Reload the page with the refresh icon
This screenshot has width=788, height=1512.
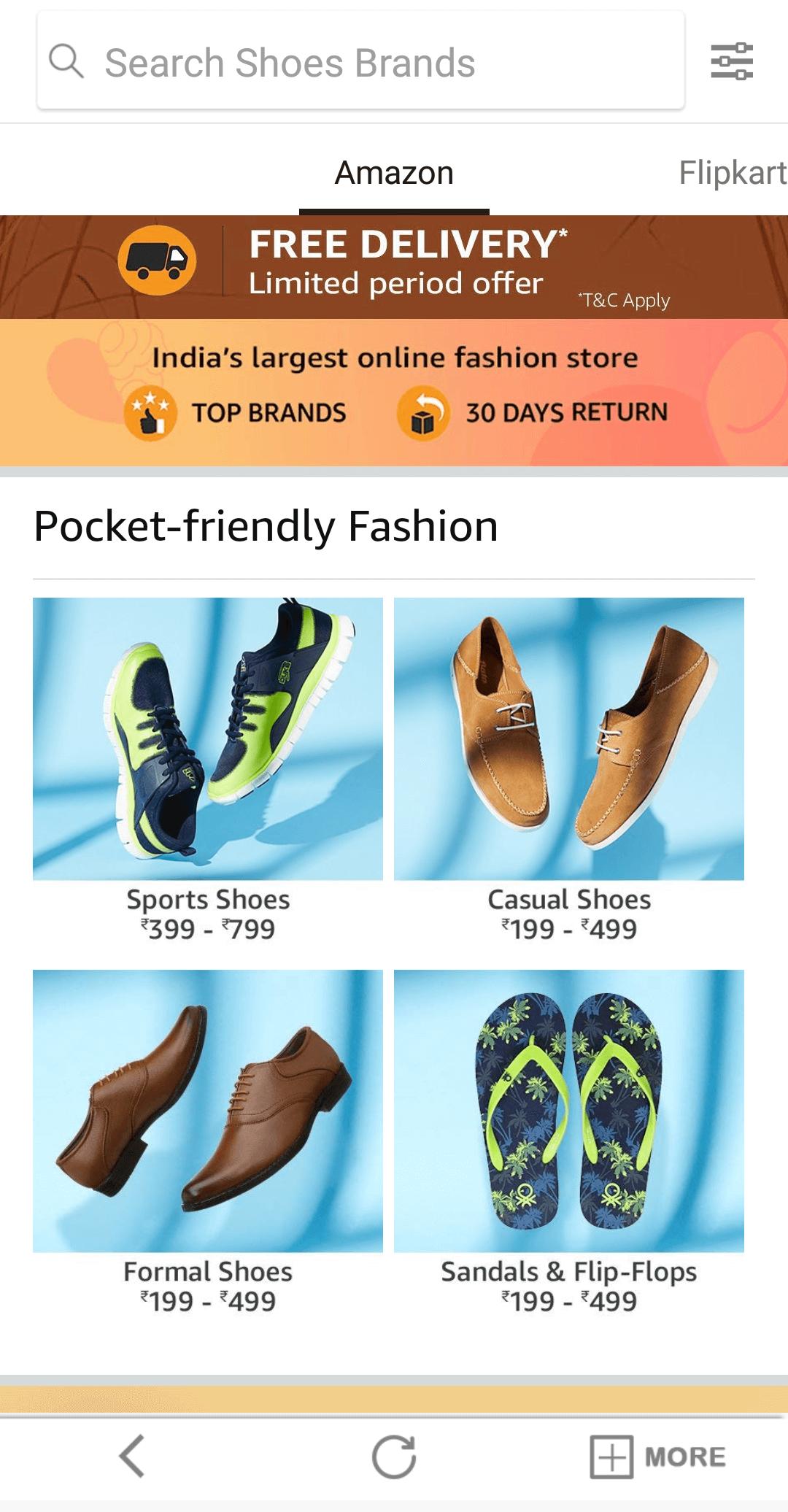(x=394, y=1457)
